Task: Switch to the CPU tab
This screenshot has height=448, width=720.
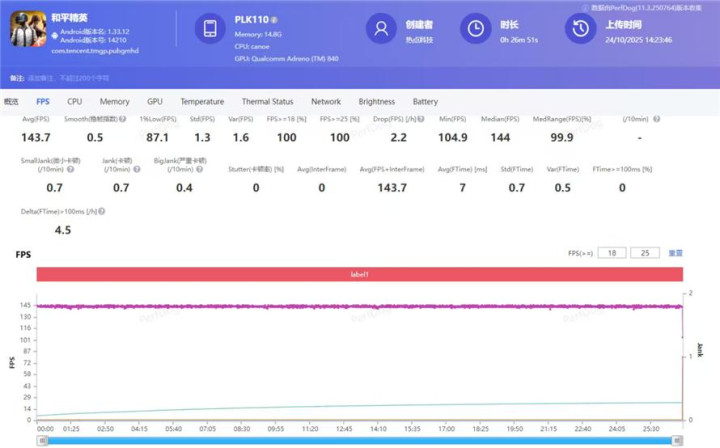Action: [74, 101]
